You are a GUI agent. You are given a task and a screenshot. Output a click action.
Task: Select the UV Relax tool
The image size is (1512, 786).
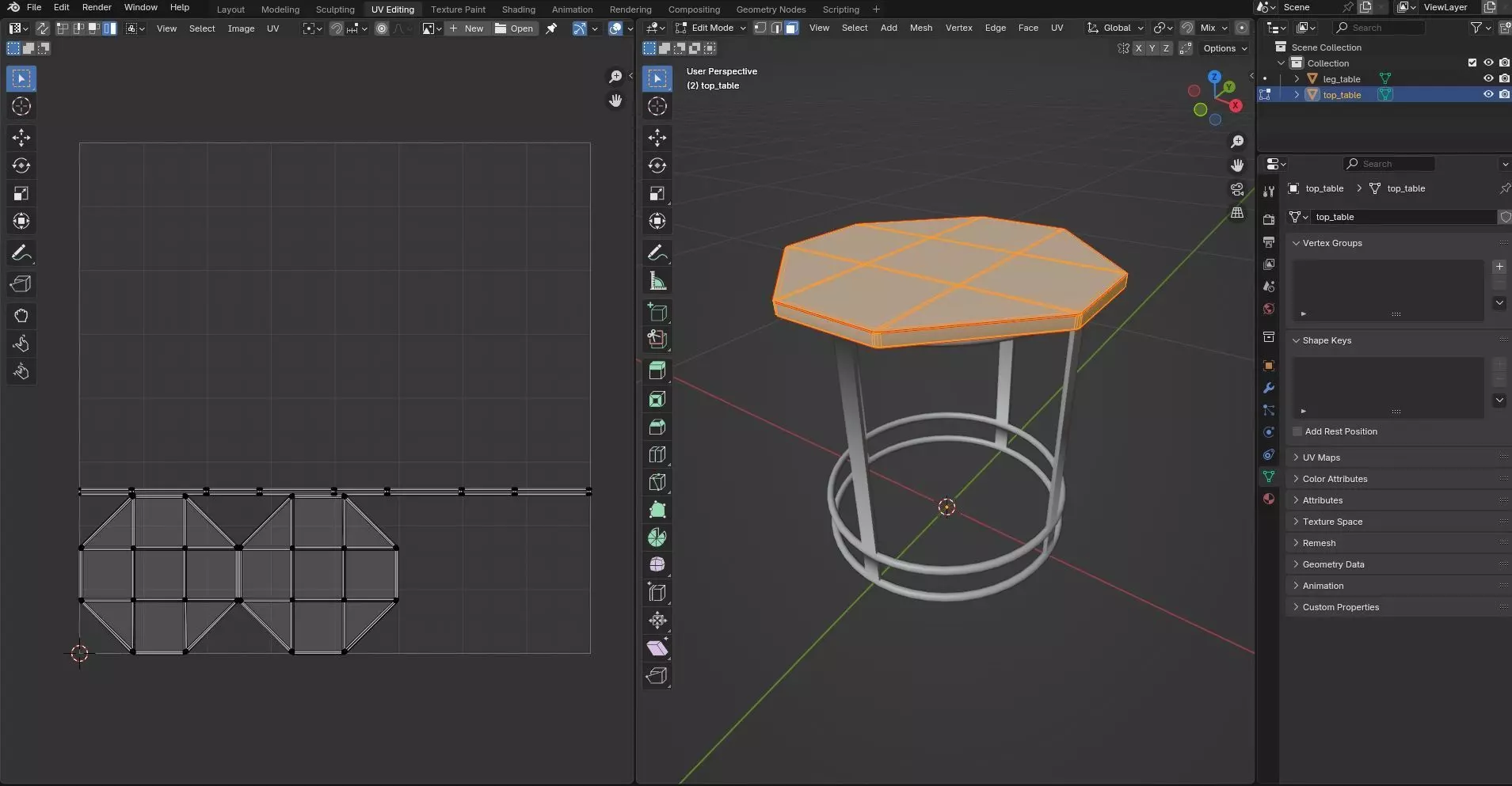(x=21, y=344)
